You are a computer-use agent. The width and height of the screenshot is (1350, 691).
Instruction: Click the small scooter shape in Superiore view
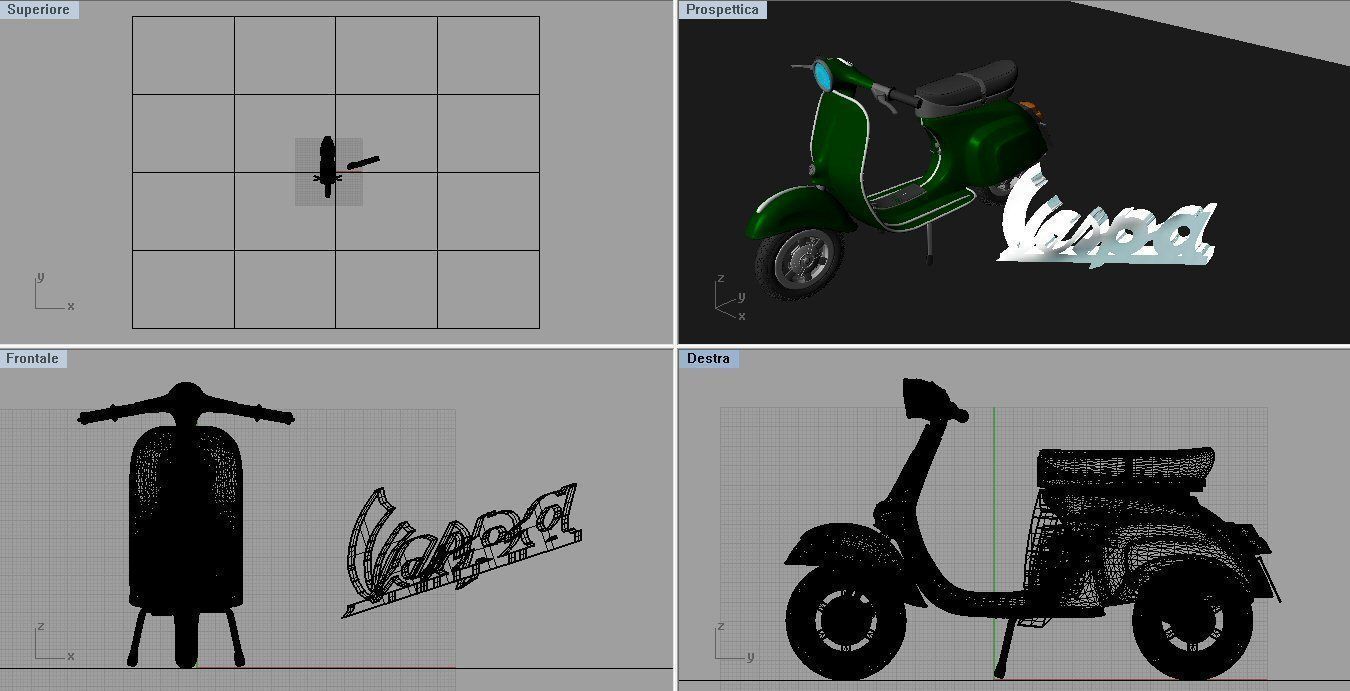pos(327,167)
